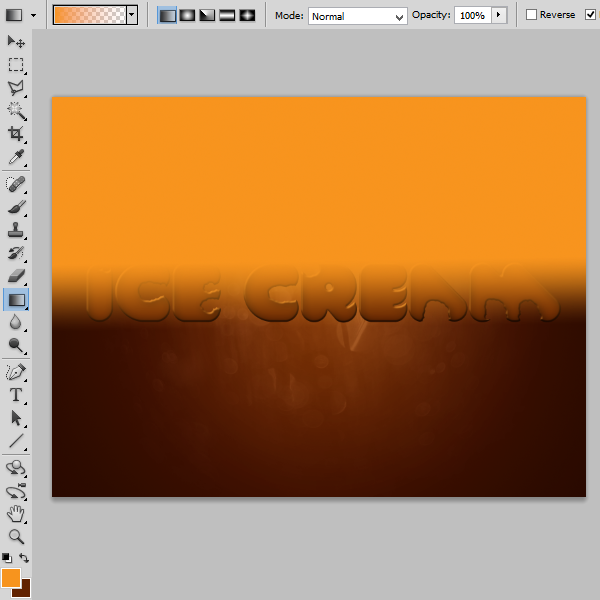Select the Clone Stamp tool

click(16, 230)
